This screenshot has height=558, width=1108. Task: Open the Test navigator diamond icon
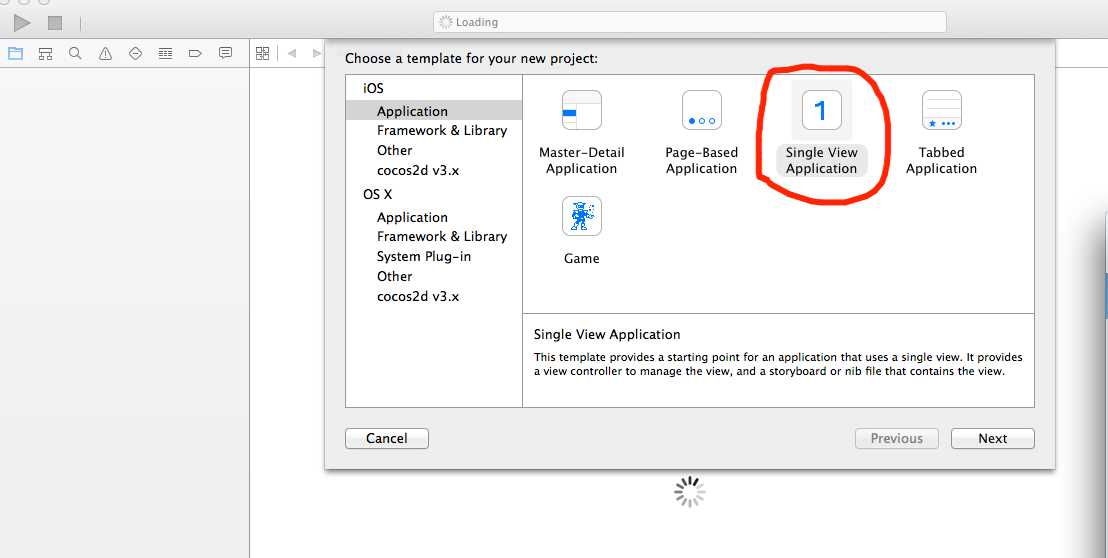point(136,53)
